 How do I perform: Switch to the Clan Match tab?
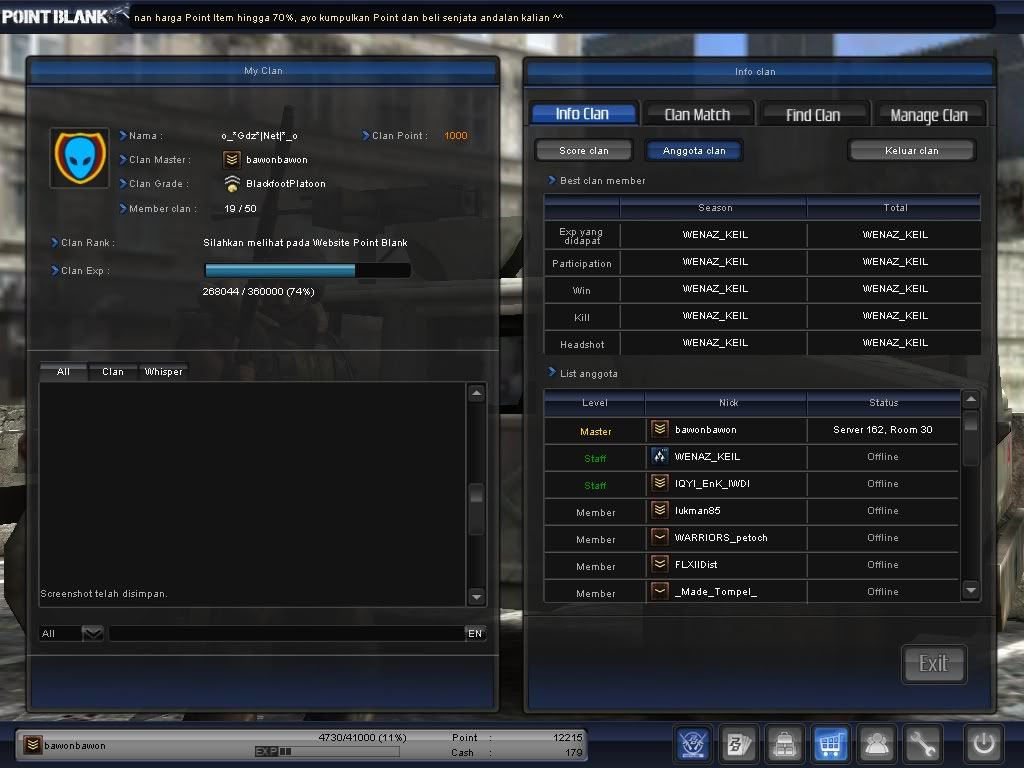[697, 114]
